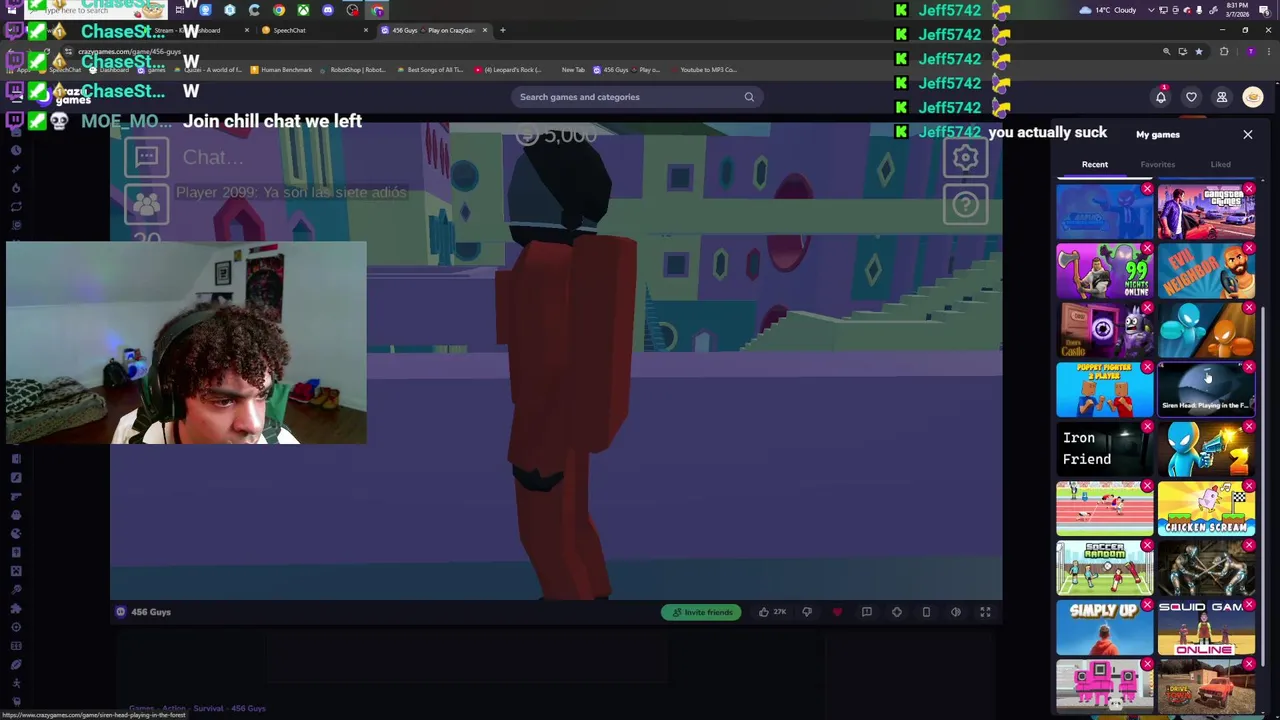Click the mobile phone icon under the game

pyautogui.click(x=926, y=612)
